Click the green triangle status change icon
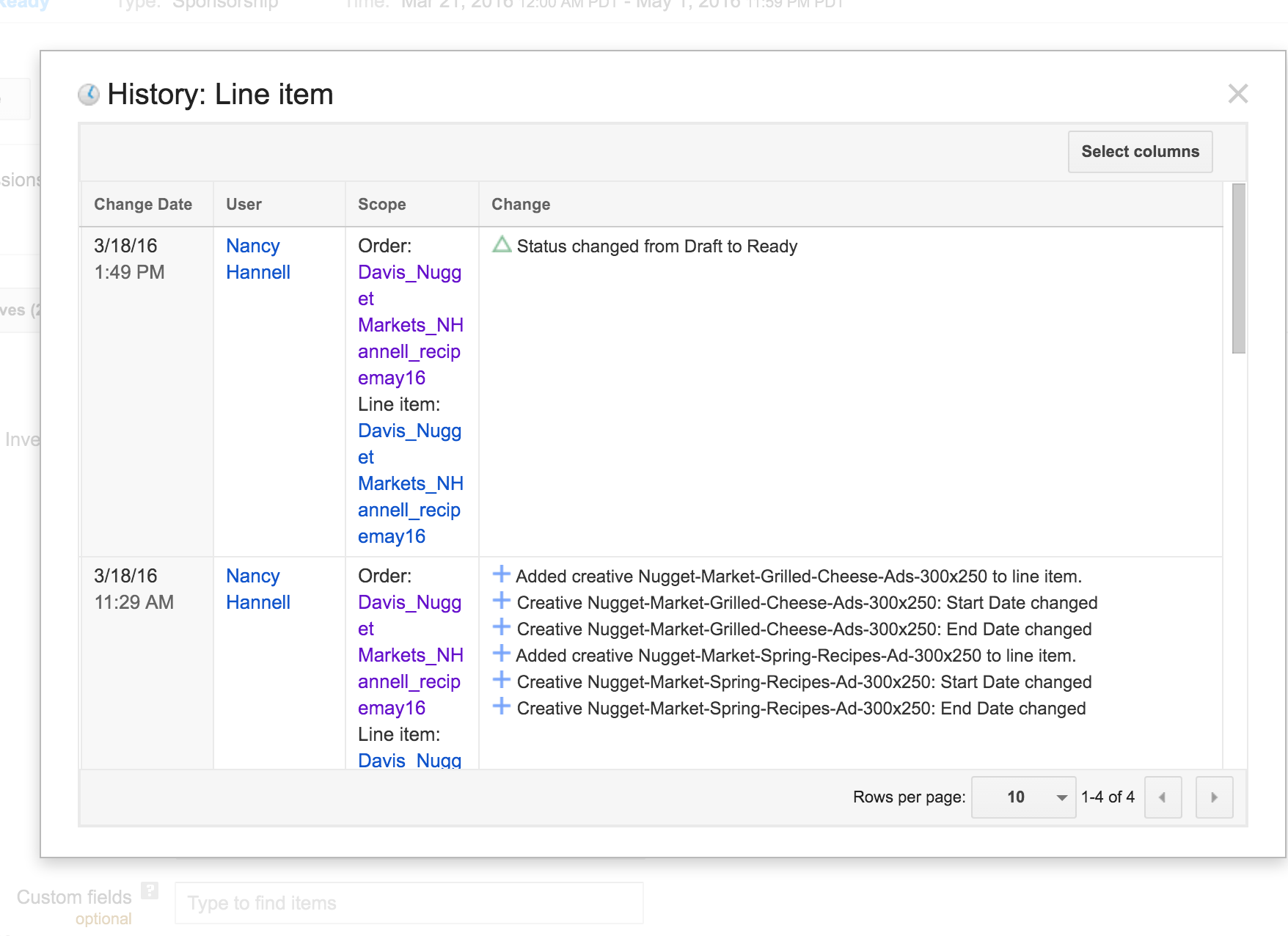Image resolution: width=1288 pixels, height=936 pixels. point(502,245)
